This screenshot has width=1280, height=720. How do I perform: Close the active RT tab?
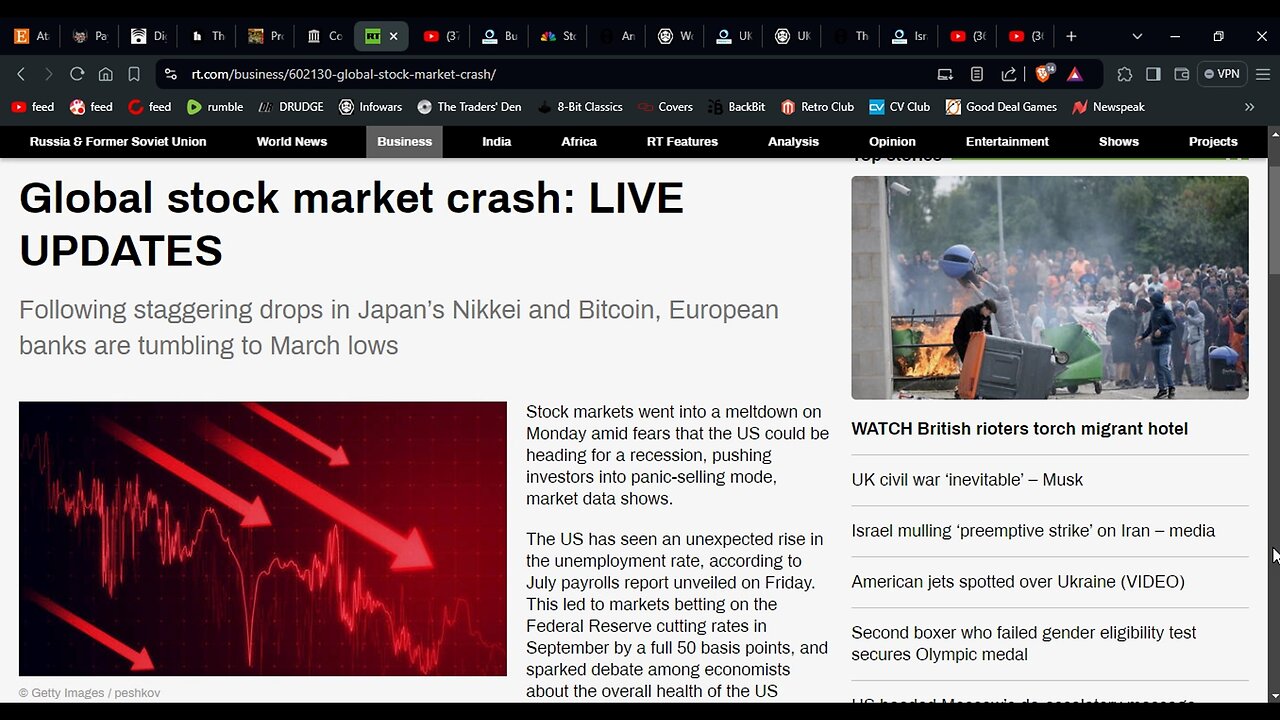(x=393, y=36)
